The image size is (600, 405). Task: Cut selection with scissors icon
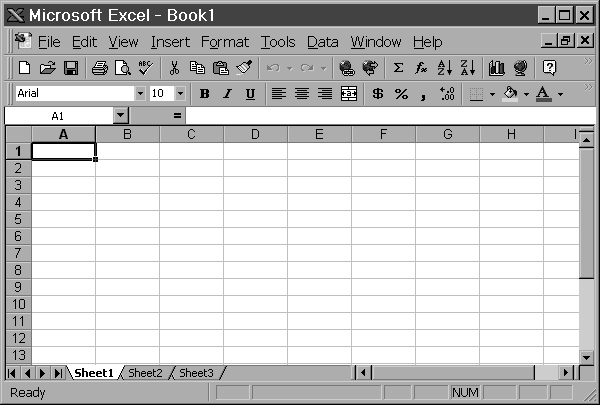(174, 68)
